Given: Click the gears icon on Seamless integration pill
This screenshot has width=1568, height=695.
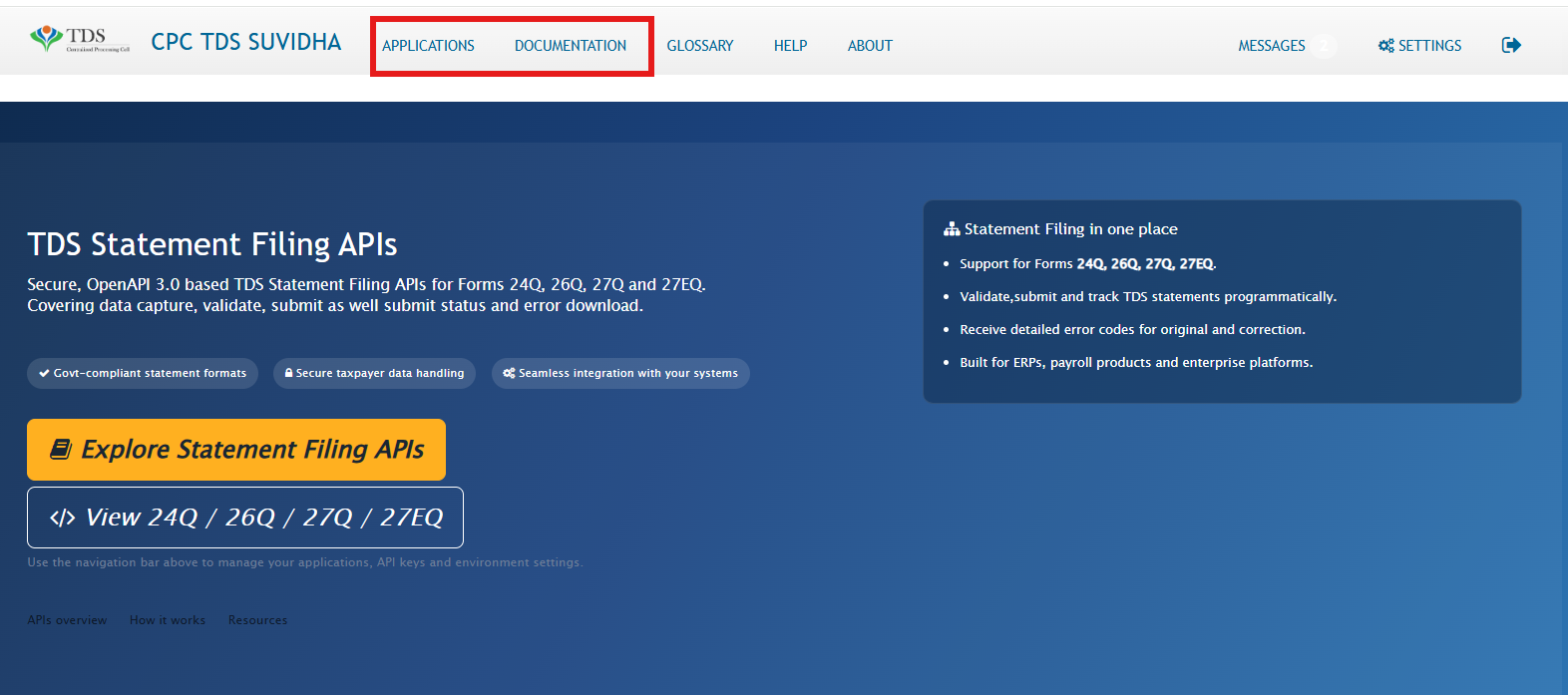Looking at the screenshot, I should (509, 373).
